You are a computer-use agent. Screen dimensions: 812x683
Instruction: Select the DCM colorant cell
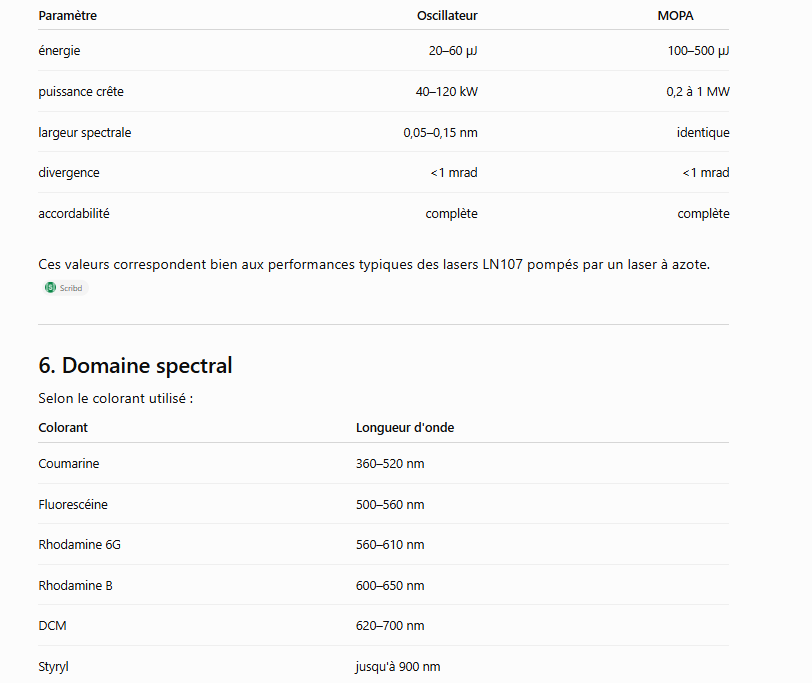pyautogui.click(x=52, y=626)
